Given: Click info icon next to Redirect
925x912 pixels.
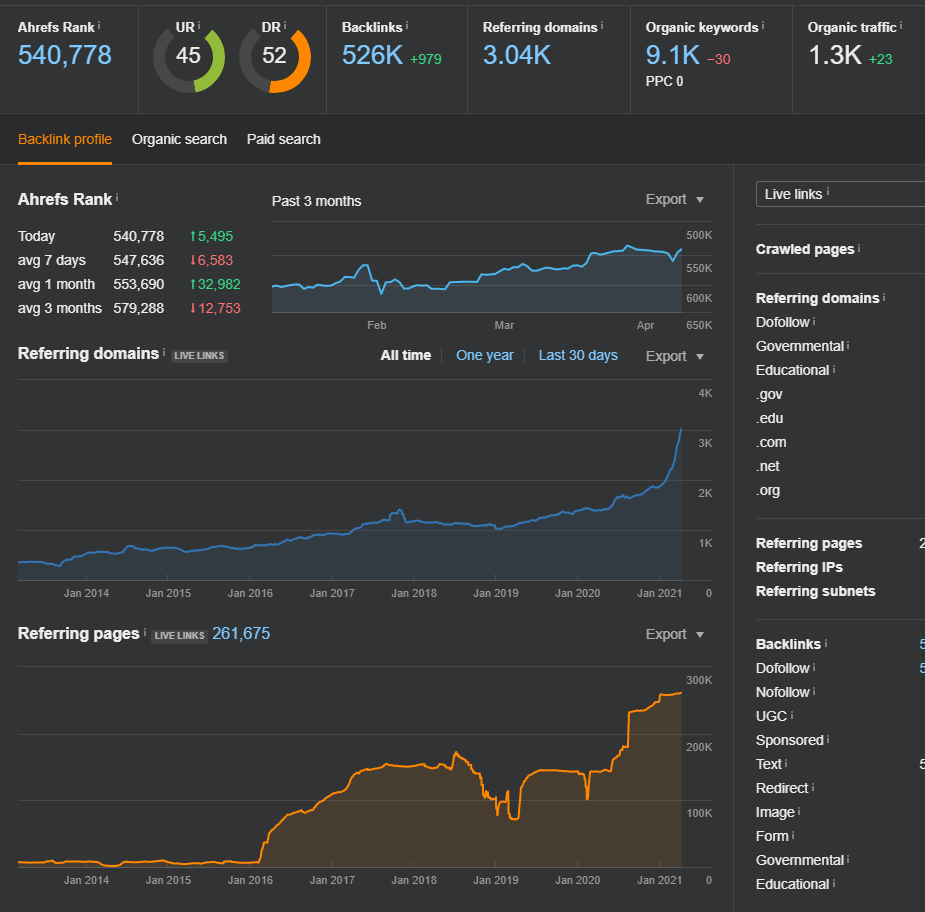Looking at the screenshot, I should click(812, 787).
